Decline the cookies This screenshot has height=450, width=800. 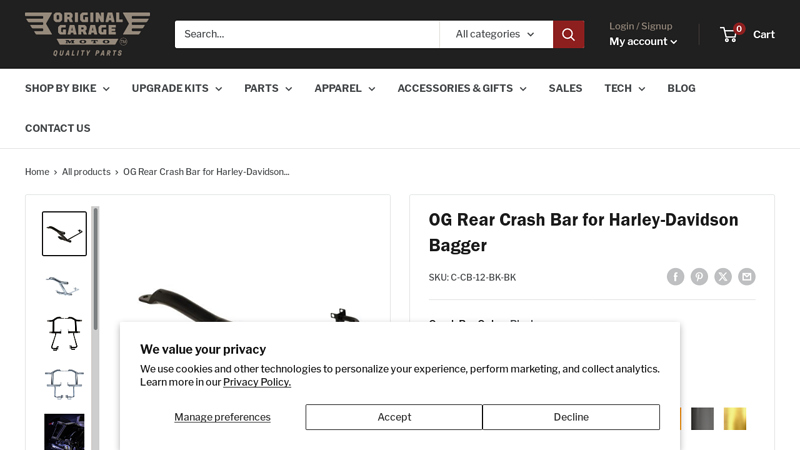571,417
